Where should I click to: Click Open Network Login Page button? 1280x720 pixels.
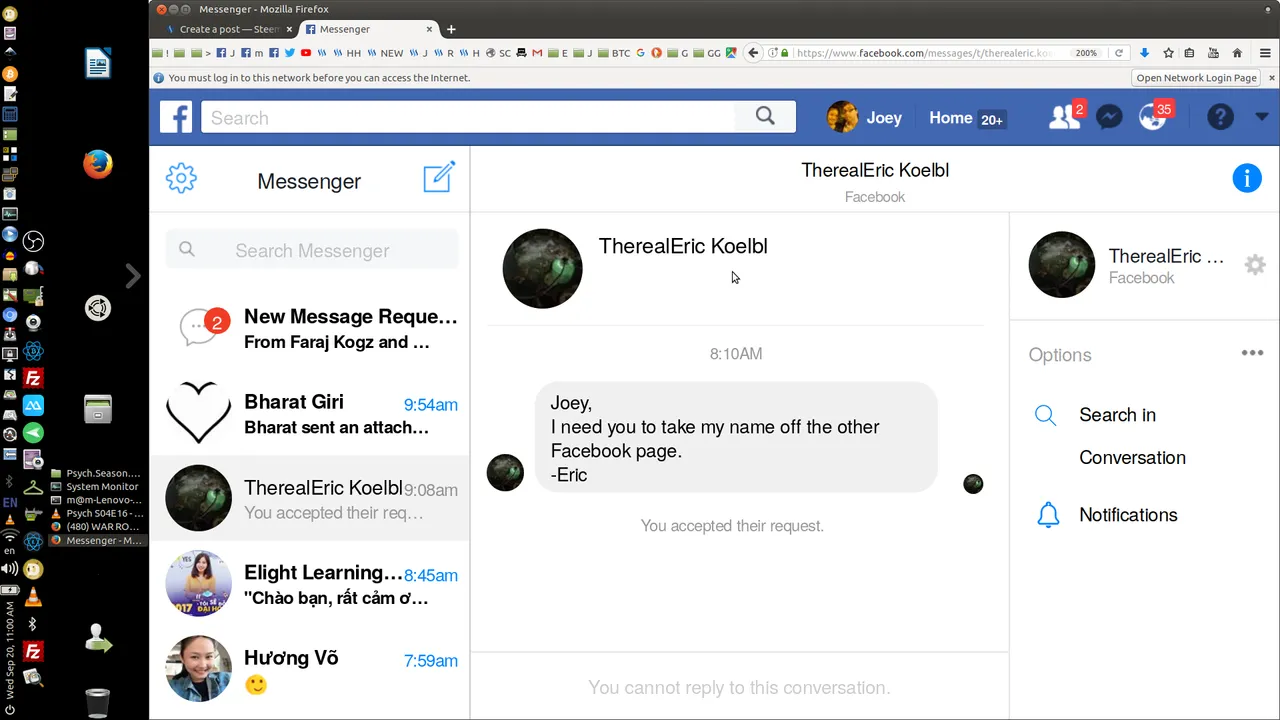(x=1196, y=78)
